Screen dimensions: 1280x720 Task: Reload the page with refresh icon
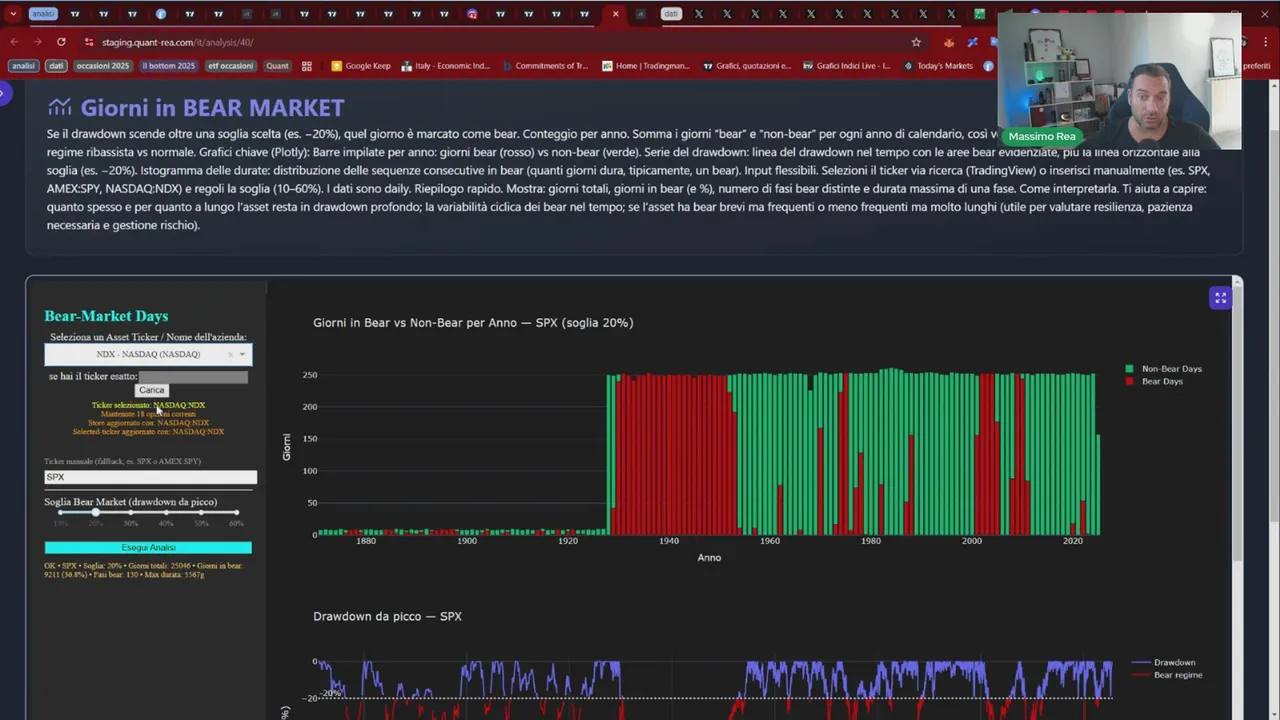coord(61,42)
